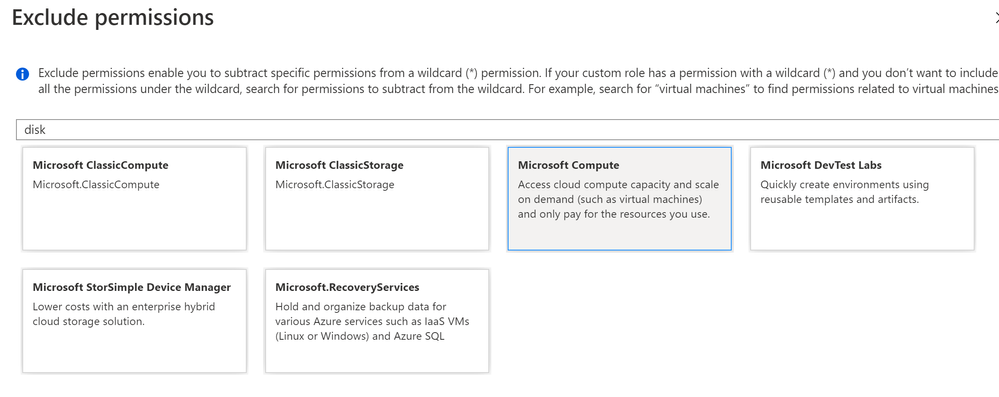Click the blue info icon

point(22,74)
